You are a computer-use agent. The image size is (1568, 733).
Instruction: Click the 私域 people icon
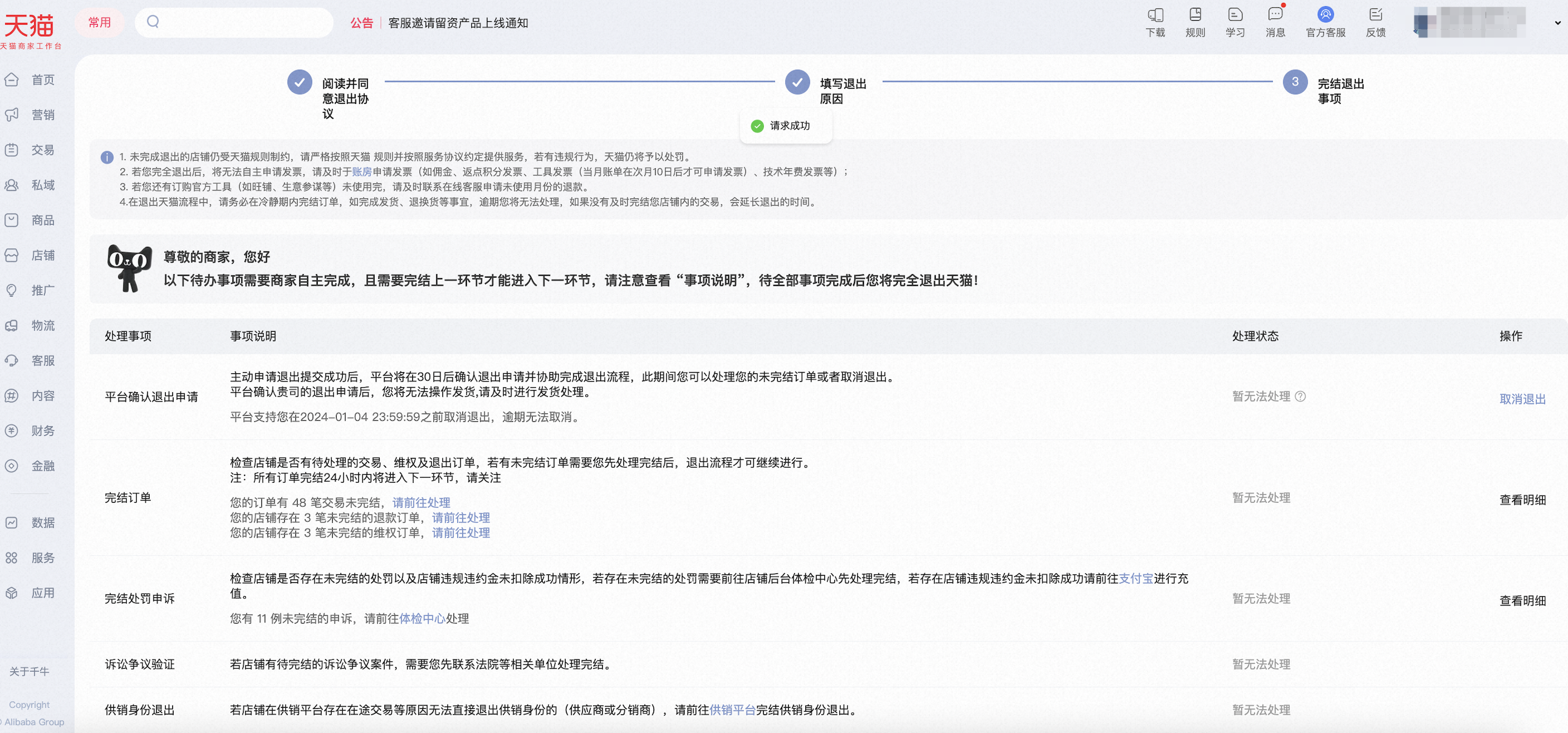[x=12, y=185]
